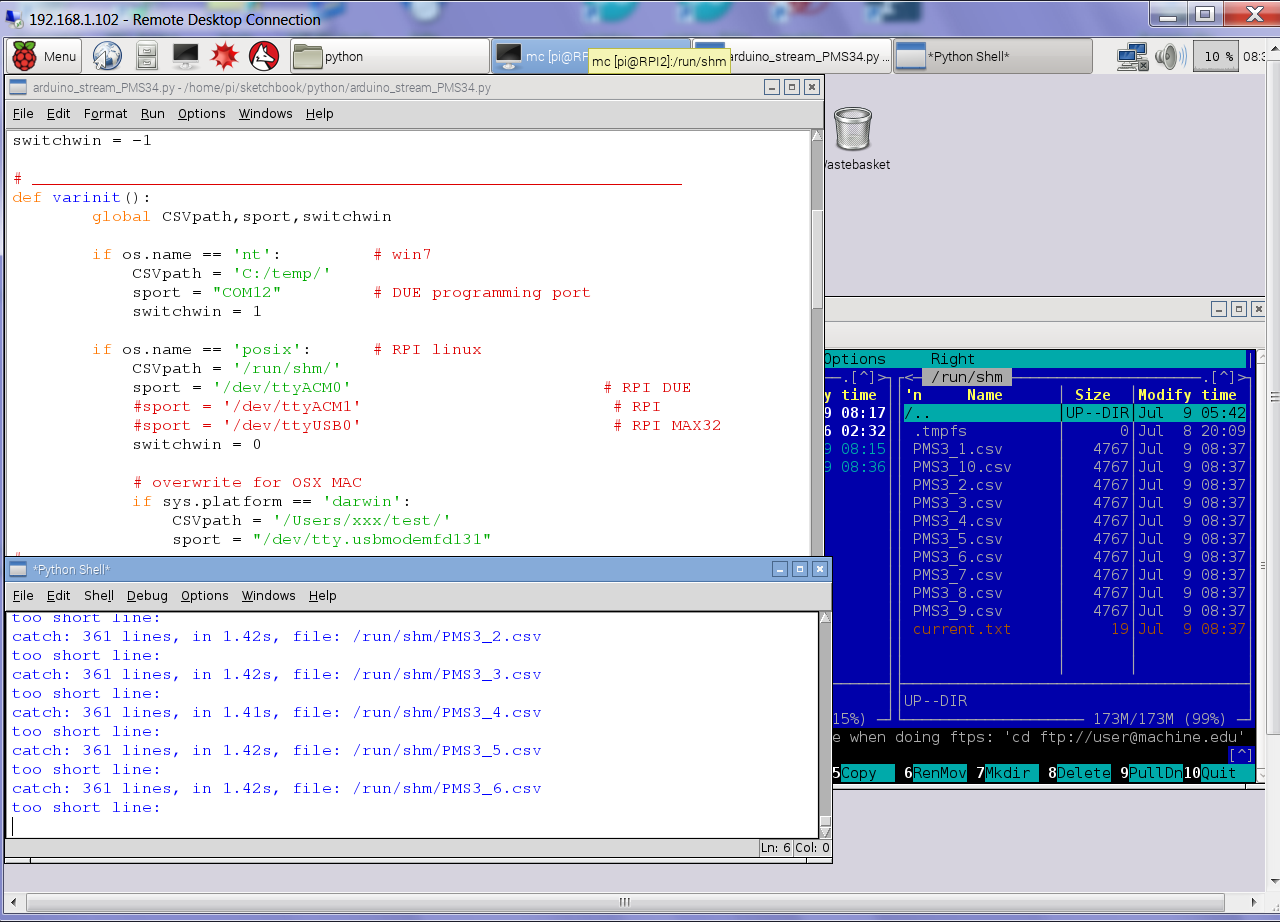Open the file manager cabinet icon
The width and height of the screenshot is (1280, 922).
click(146, 56)
